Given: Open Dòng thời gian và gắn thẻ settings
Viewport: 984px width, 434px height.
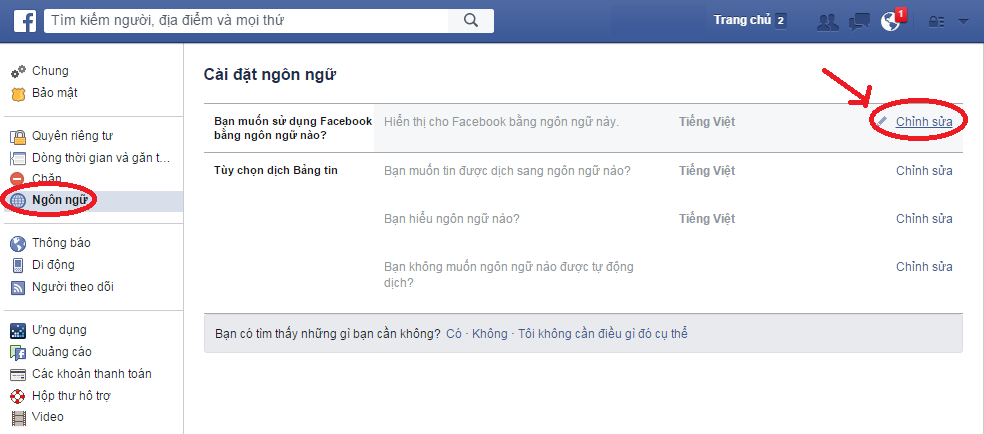Looking at the screenshot, I should pos(101,158).
